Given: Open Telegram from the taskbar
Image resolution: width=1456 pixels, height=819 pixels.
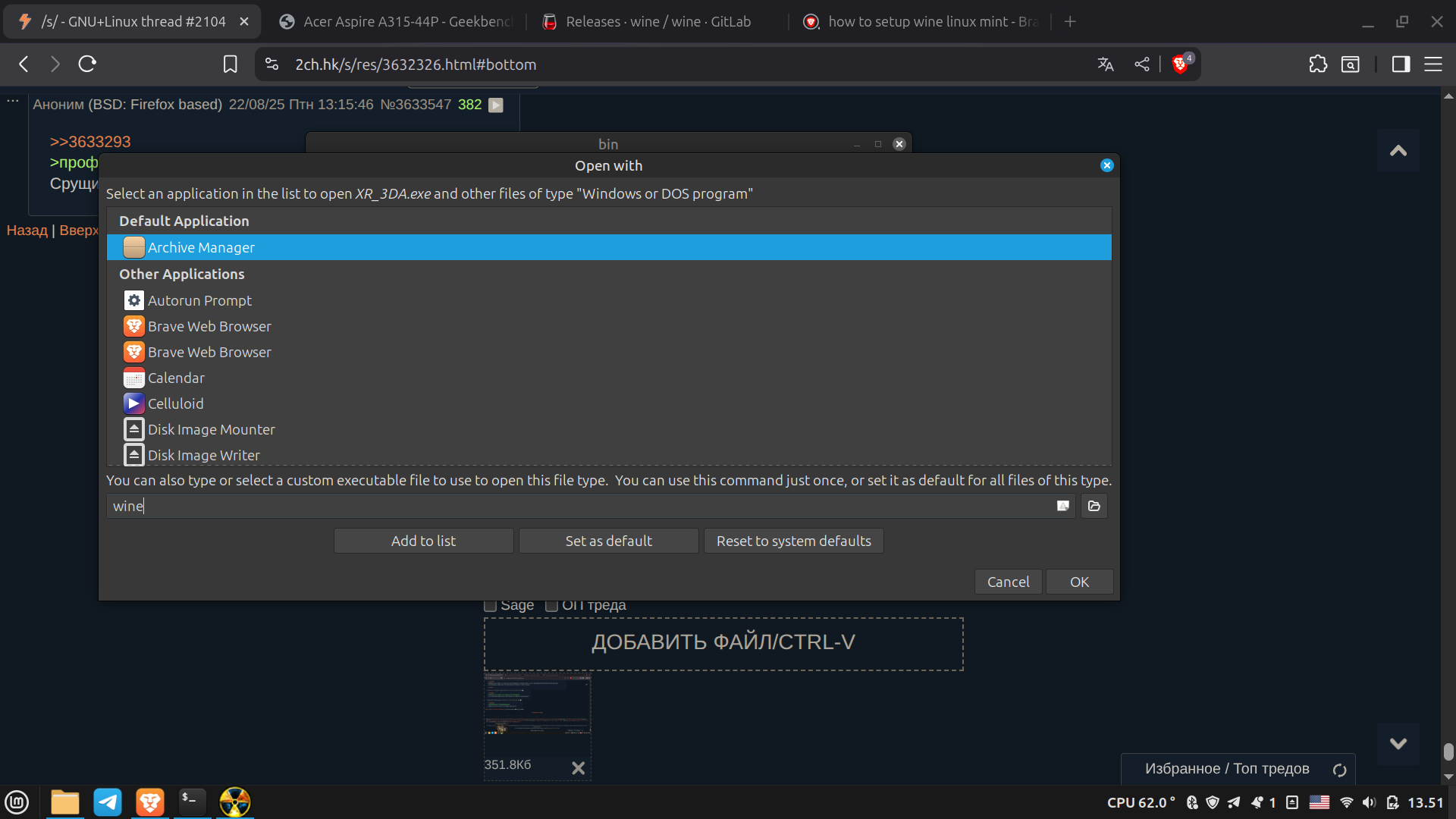Looking at the screenshot, I should [108, 802].
